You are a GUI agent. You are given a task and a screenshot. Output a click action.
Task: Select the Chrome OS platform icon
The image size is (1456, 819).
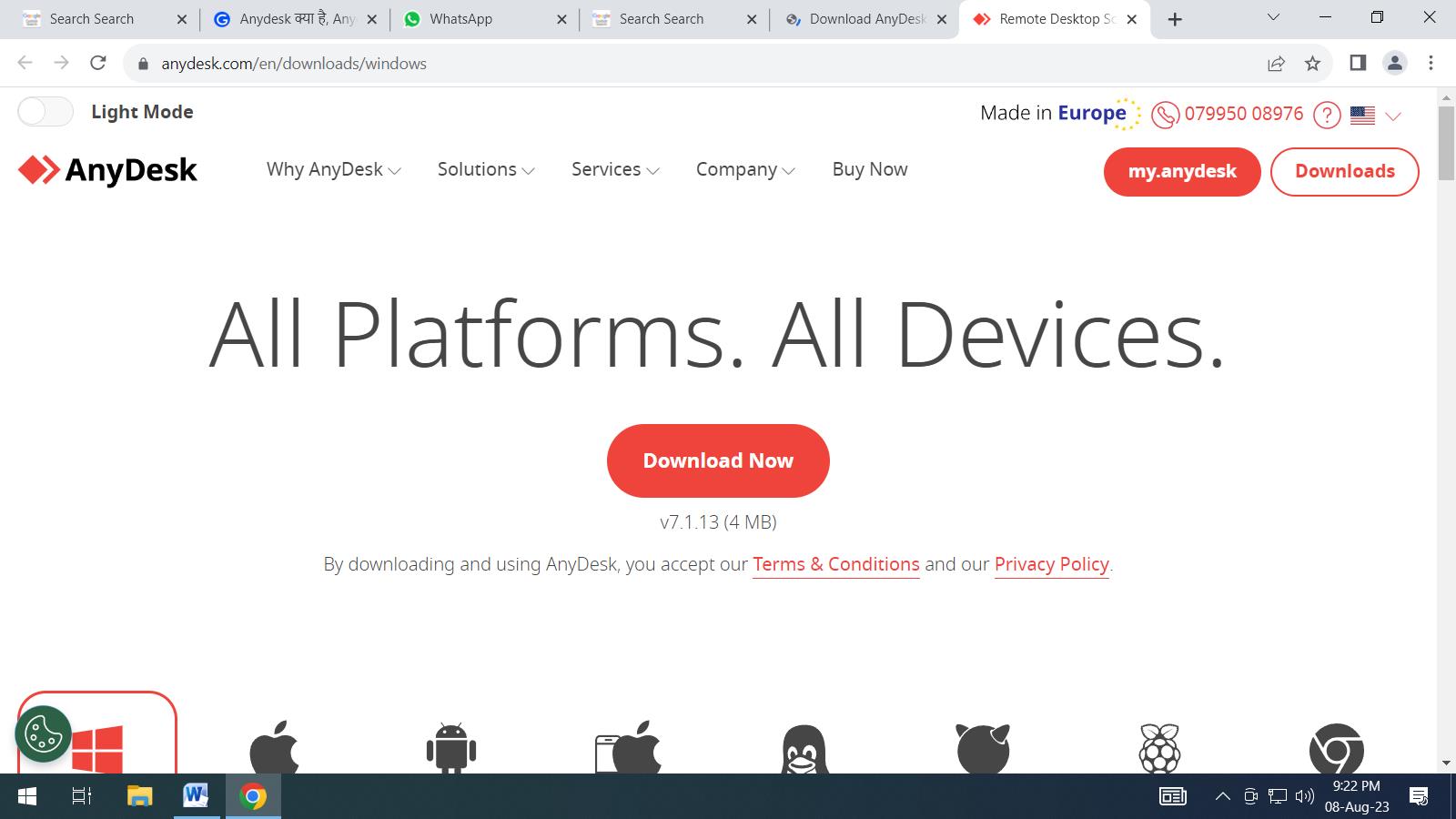(1336, 749)
